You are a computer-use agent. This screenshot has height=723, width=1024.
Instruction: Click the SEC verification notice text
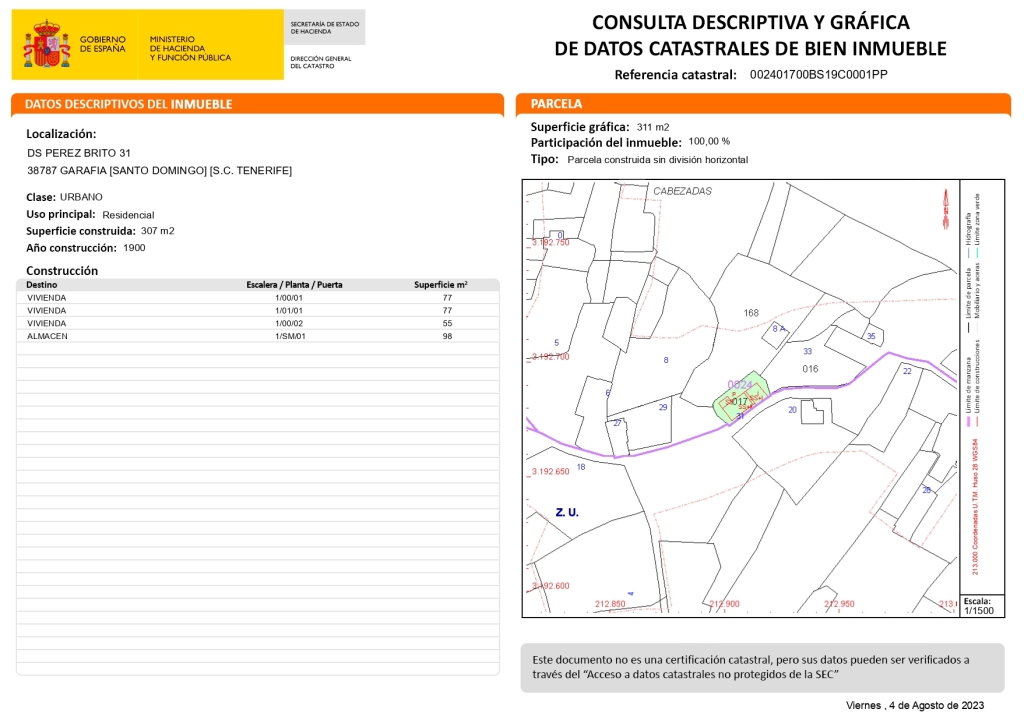(x=750, y=667)
